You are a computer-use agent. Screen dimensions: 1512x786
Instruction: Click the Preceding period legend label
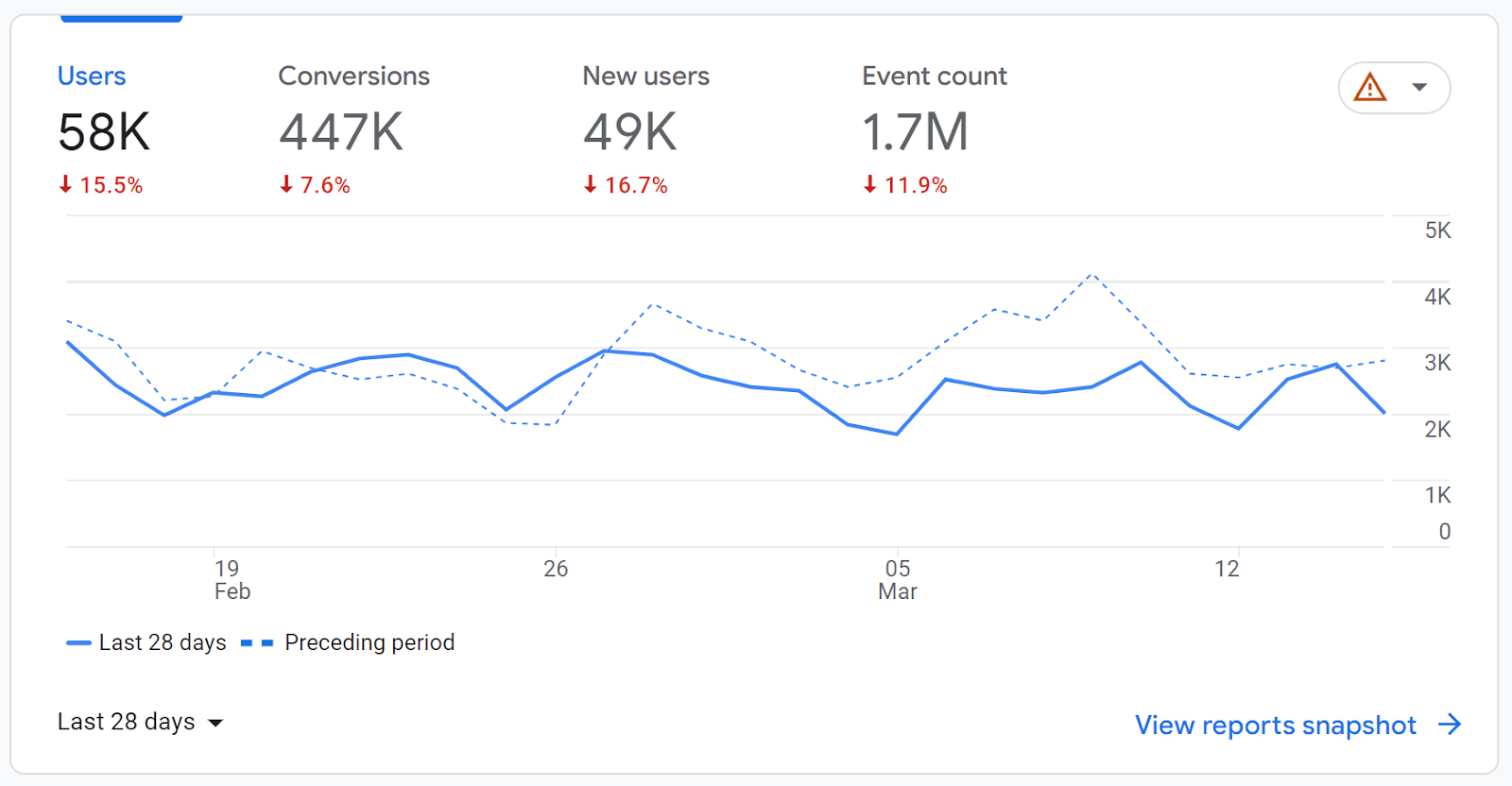click(369, 642)
